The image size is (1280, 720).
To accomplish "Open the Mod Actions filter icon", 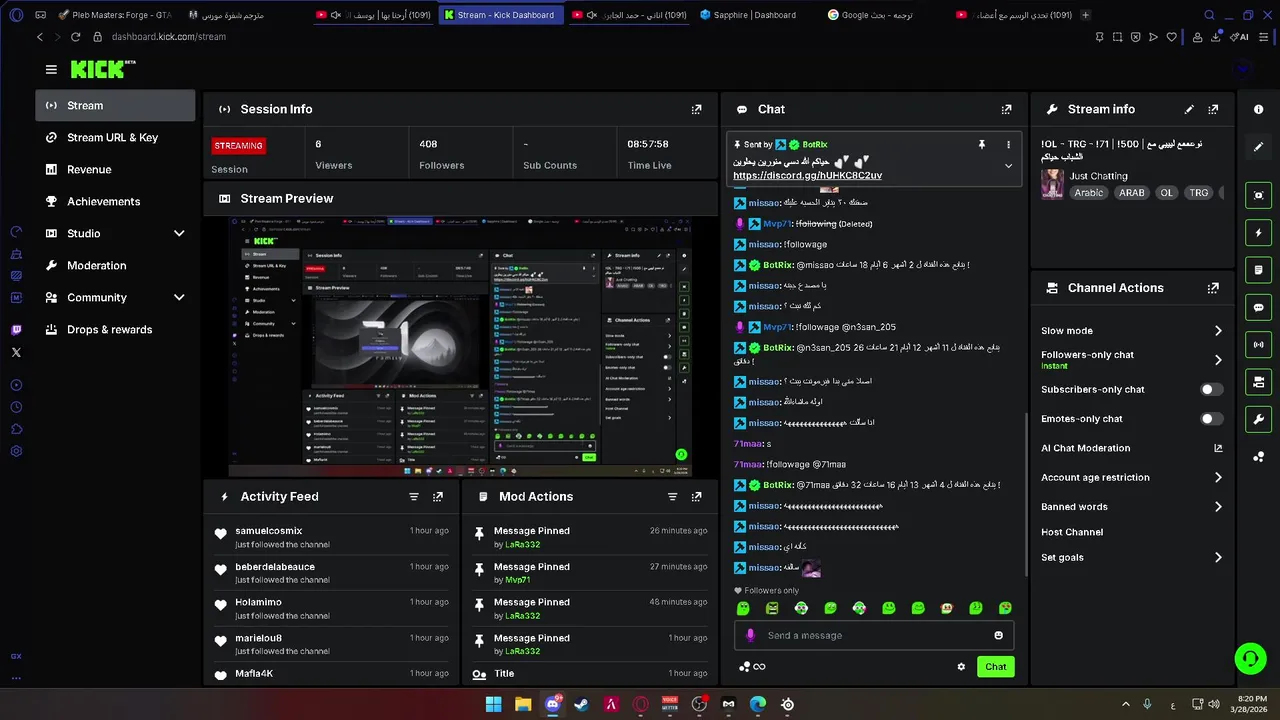I will pos(672,496).
